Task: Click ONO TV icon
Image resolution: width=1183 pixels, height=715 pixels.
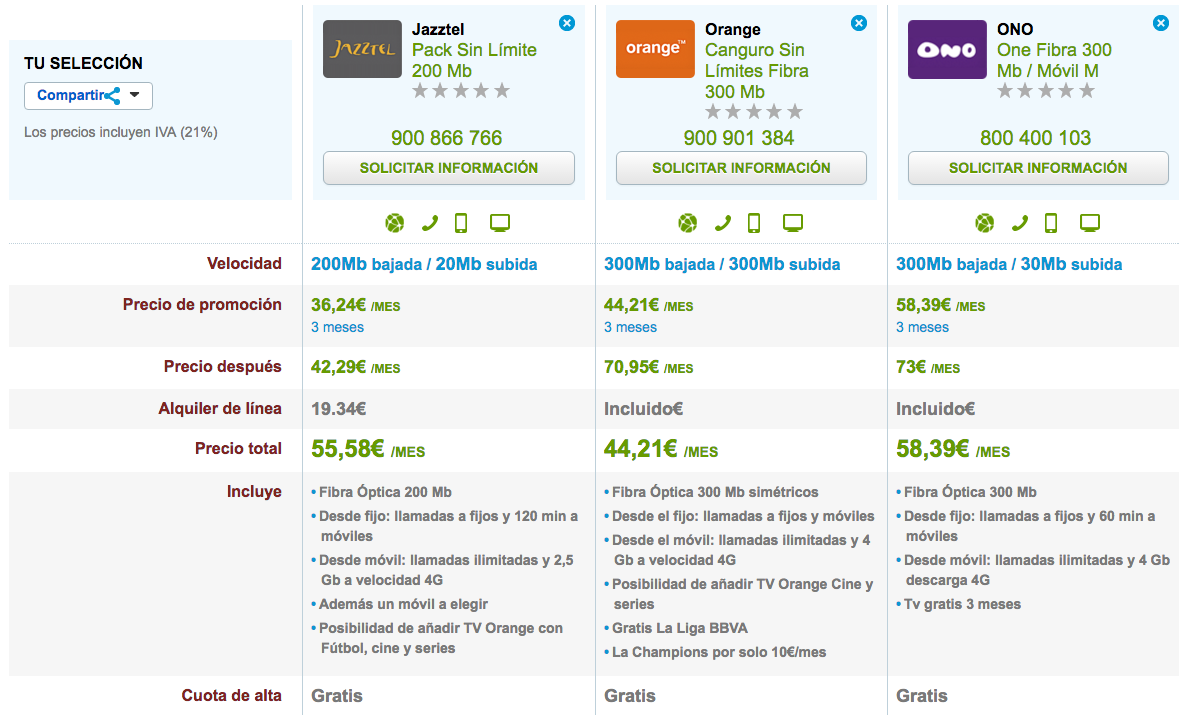Action: [1089, 223]
